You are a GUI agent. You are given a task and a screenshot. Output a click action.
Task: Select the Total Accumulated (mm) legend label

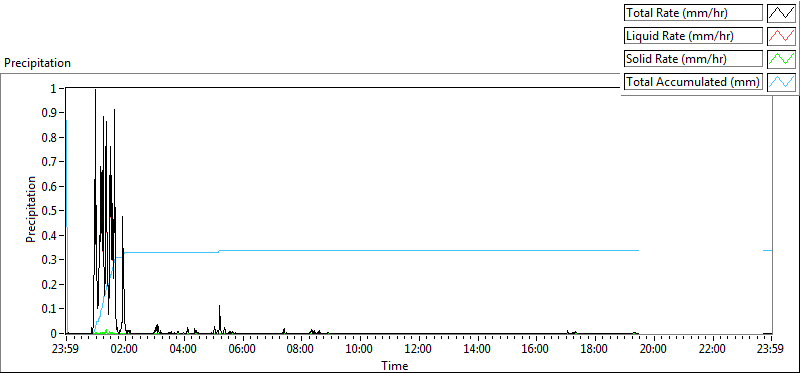click(x=693, y=82)
